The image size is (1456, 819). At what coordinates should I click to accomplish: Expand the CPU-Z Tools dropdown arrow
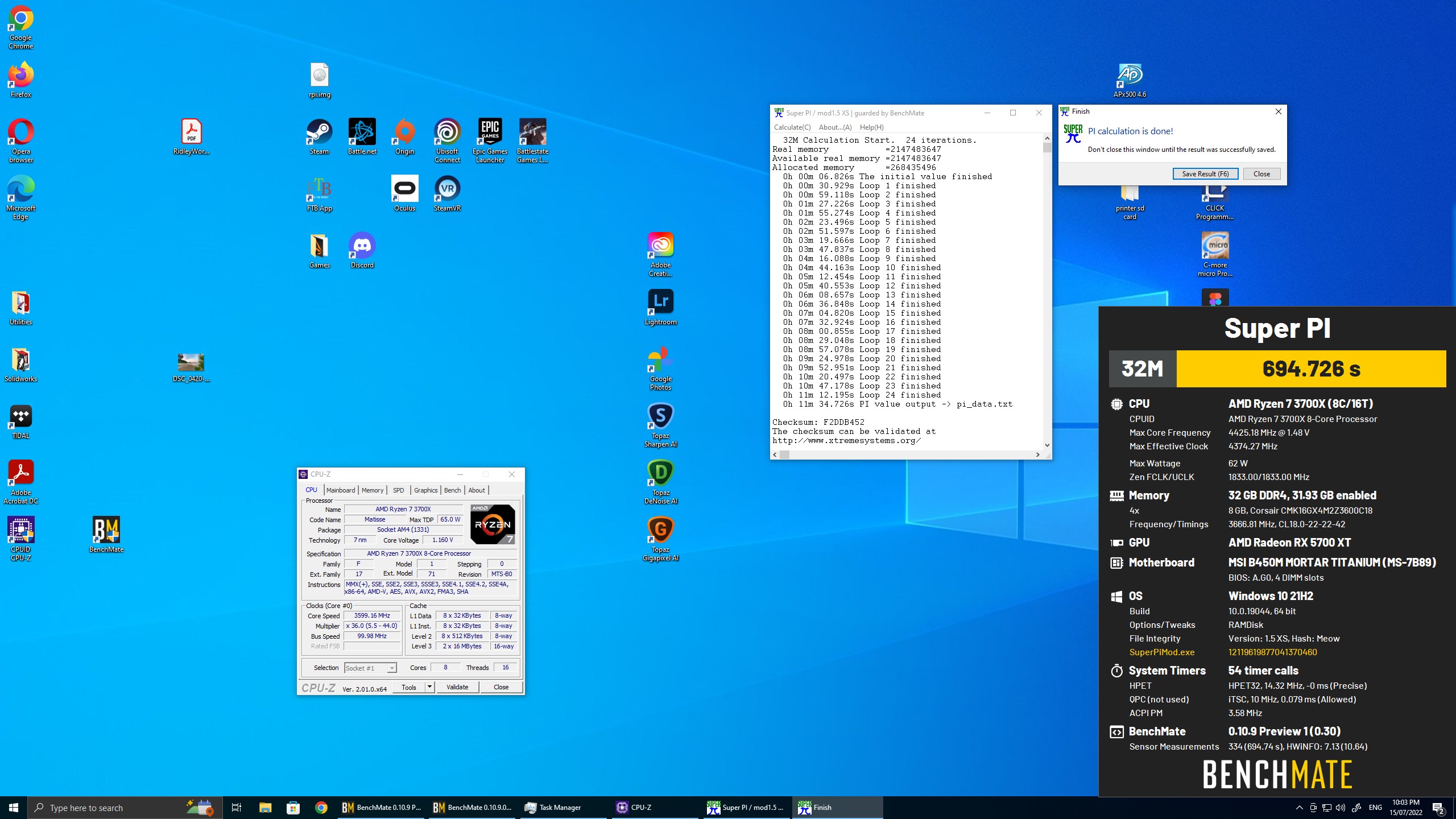[x=429, y=687]
